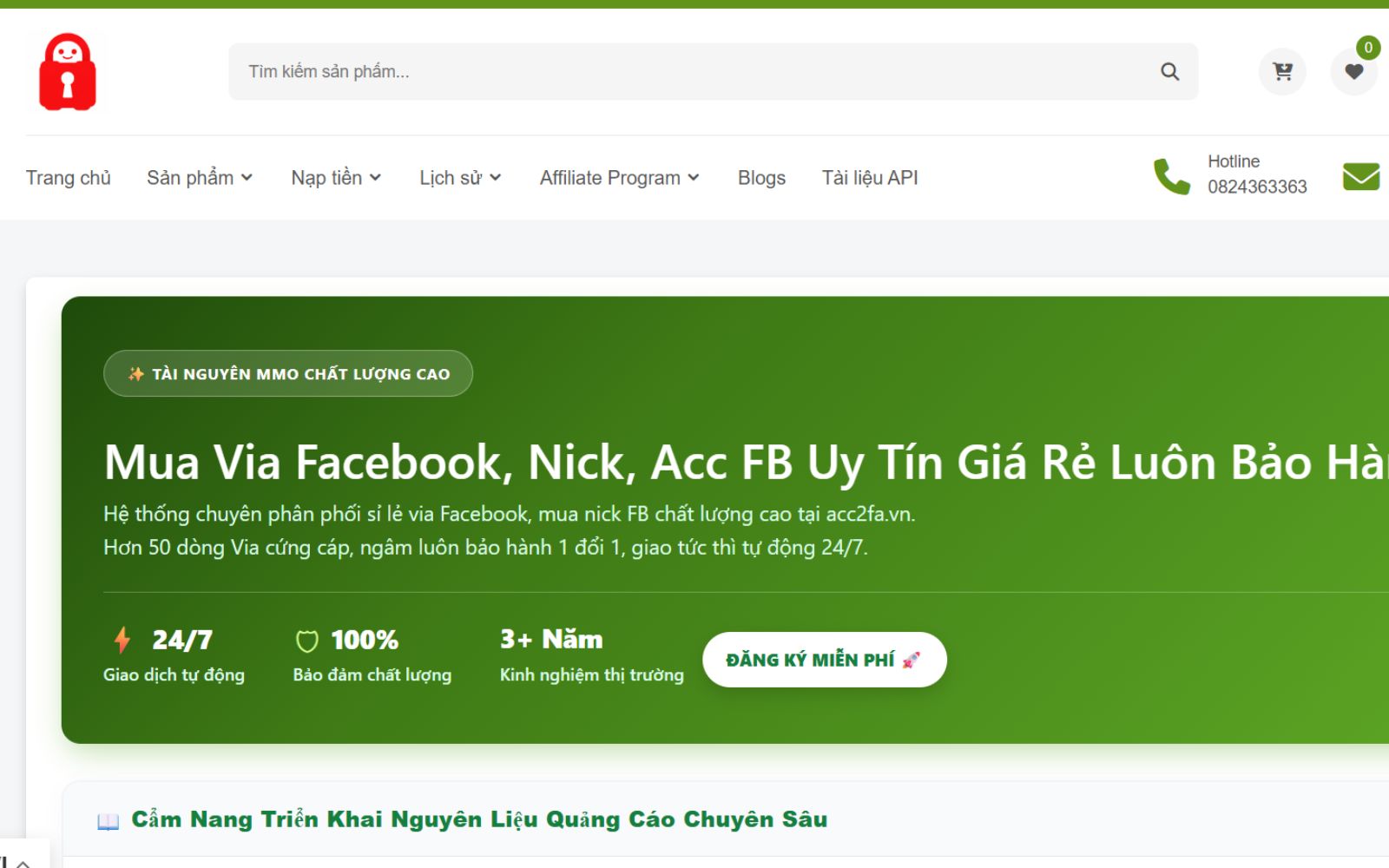The width and height of the screenshot is (1389, 868).
Task: Click hotline number 0824363363
Action: [1257, 187]
